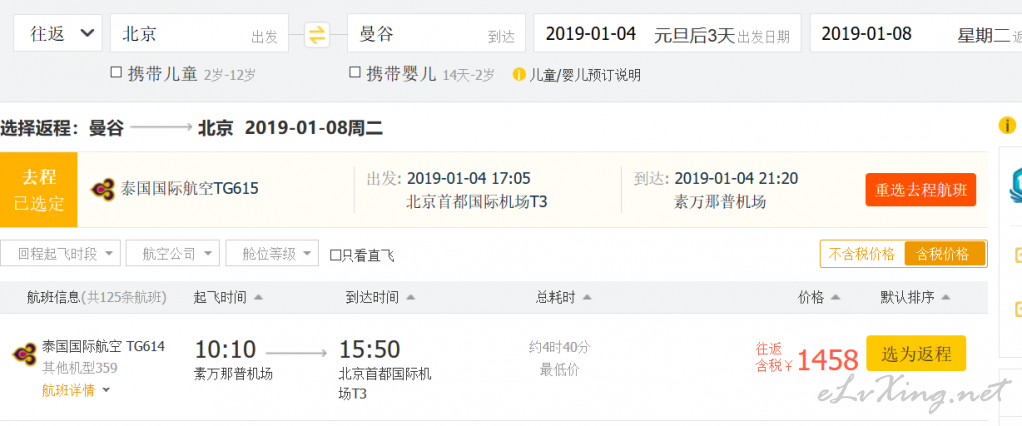The height and width of the screenshot is (426, 1022).
Task: Open the 航空公司 filter dropdown
Action: [172, 253]
